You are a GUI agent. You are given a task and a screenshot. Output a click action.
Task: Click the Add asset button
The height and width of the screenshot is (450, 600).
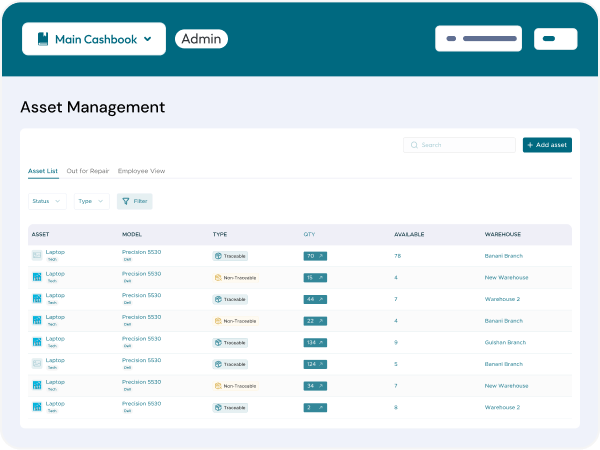pyautogui.click(x=547, y=145)
